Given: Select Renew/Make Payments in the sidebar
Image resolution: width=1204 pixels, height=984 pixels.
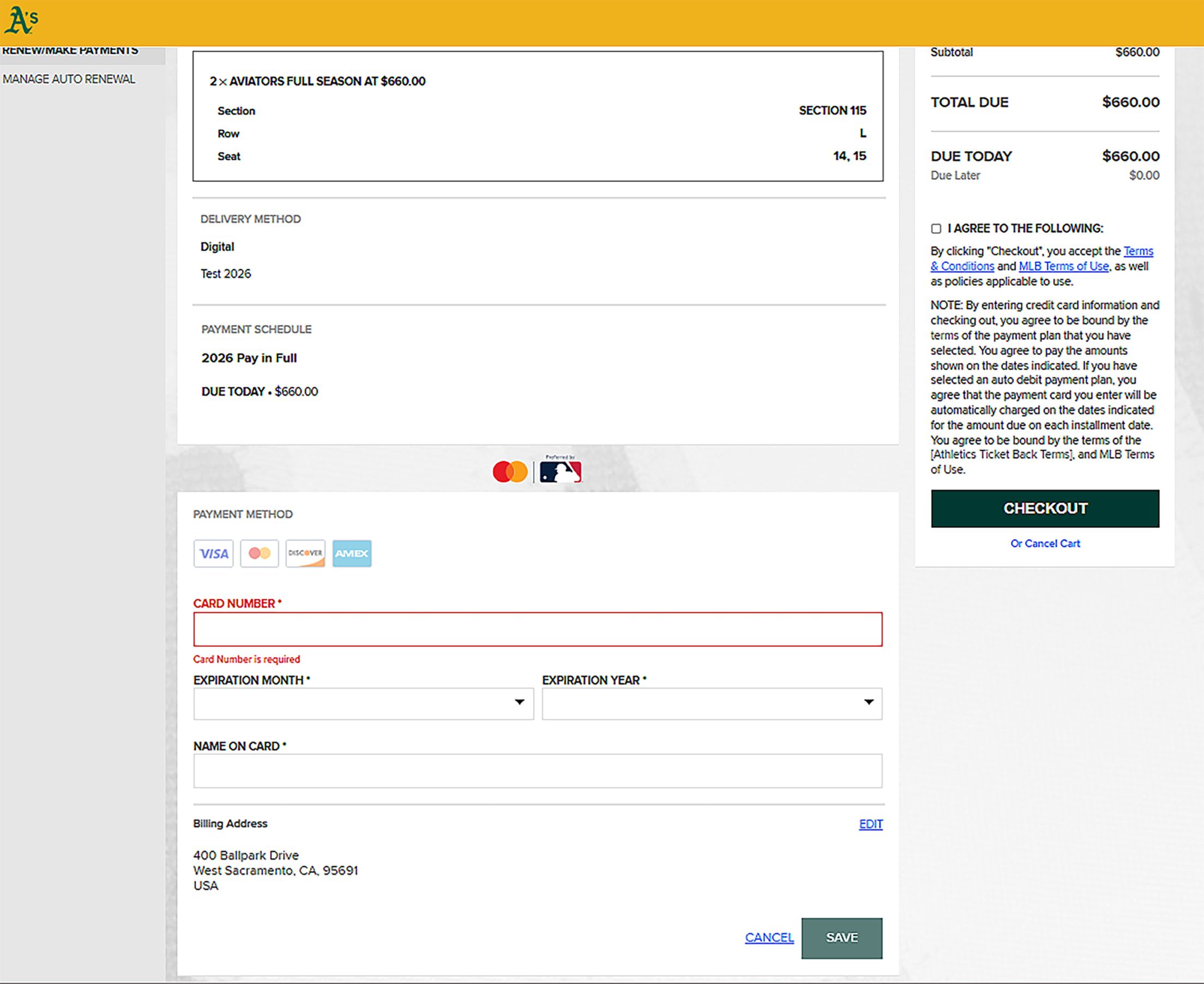Looking at the screenshot, I should [x=70, y=50].
